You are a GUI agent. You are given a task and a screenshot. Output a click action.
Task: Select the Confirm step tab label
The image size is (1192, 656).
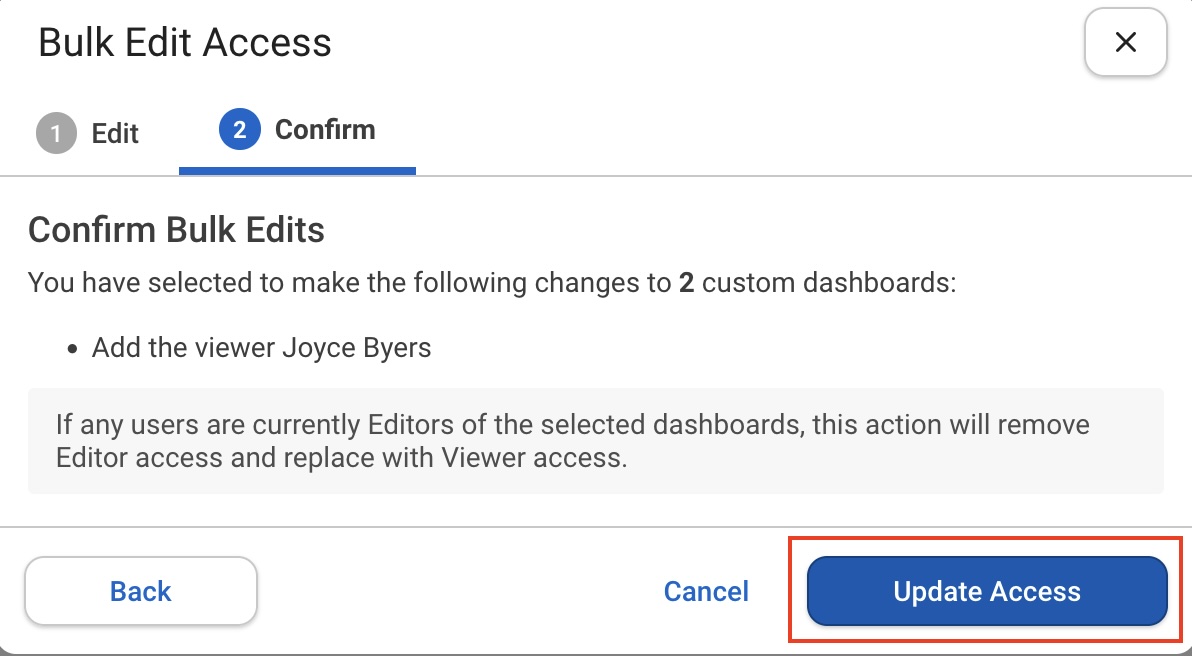[325, 129]
